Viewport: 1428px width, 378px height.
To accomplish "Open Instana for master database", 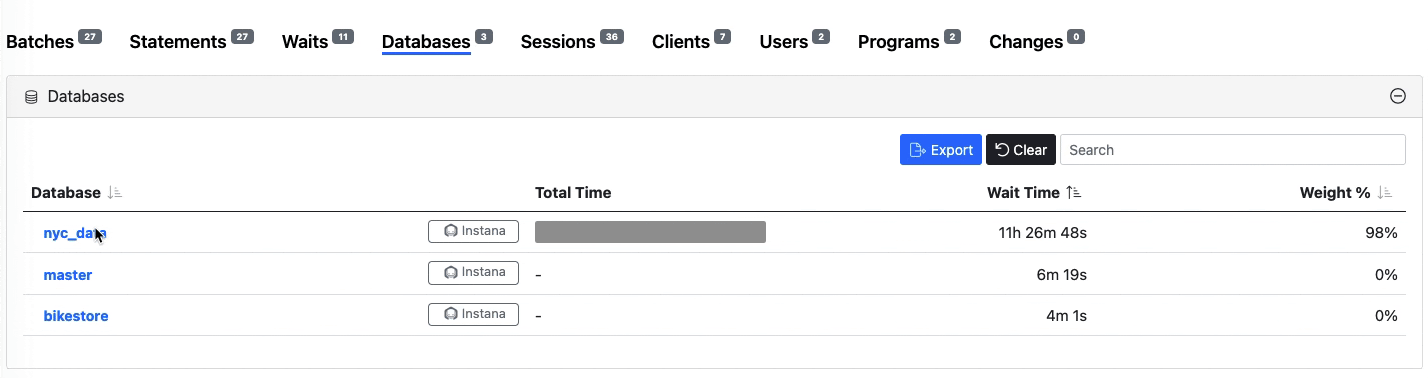I will (473, 273).
